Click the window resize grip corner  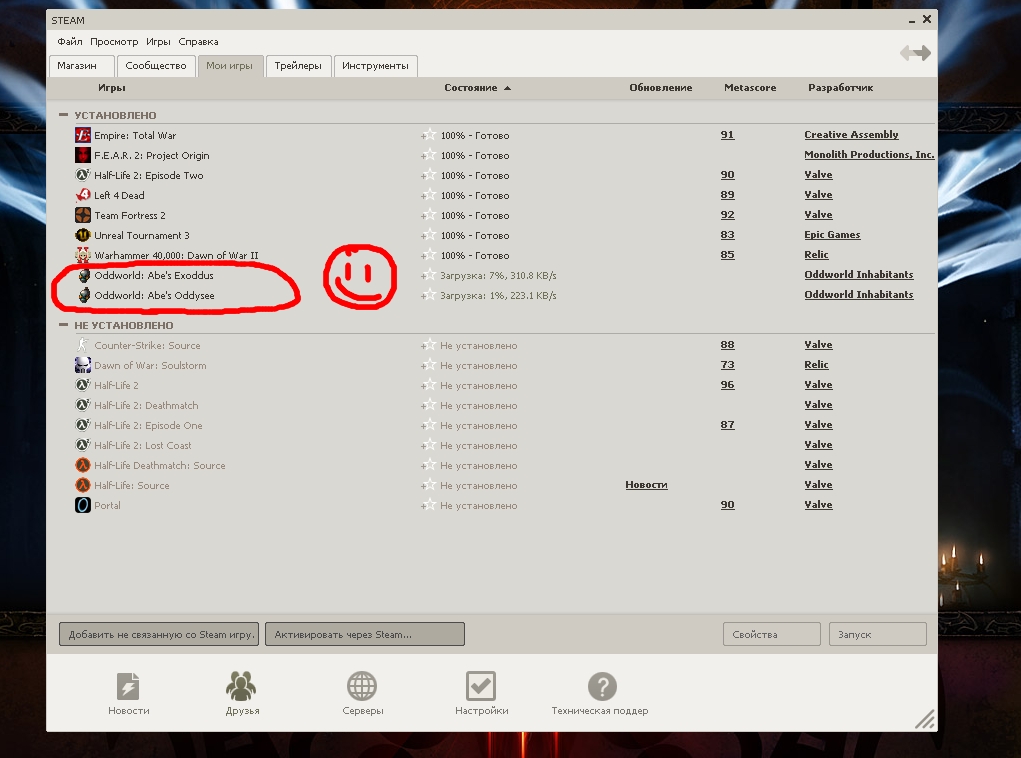pyautogui.click(x=925, y=718)
